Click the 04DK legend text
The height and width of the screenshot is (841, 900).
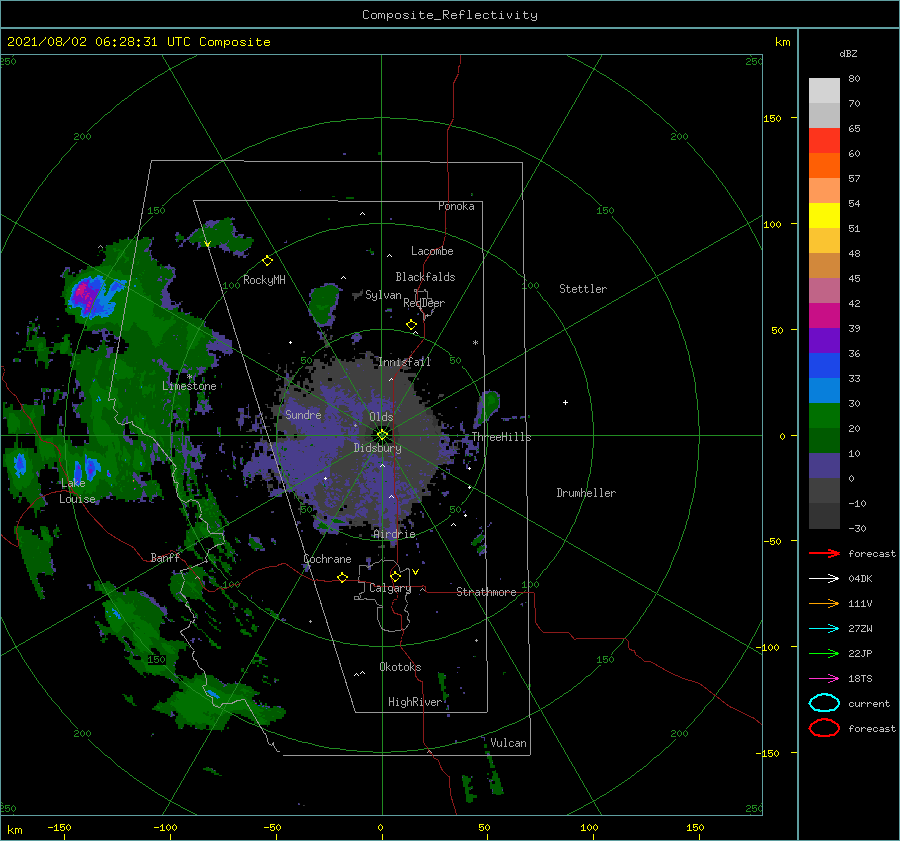tap(860, 579)
